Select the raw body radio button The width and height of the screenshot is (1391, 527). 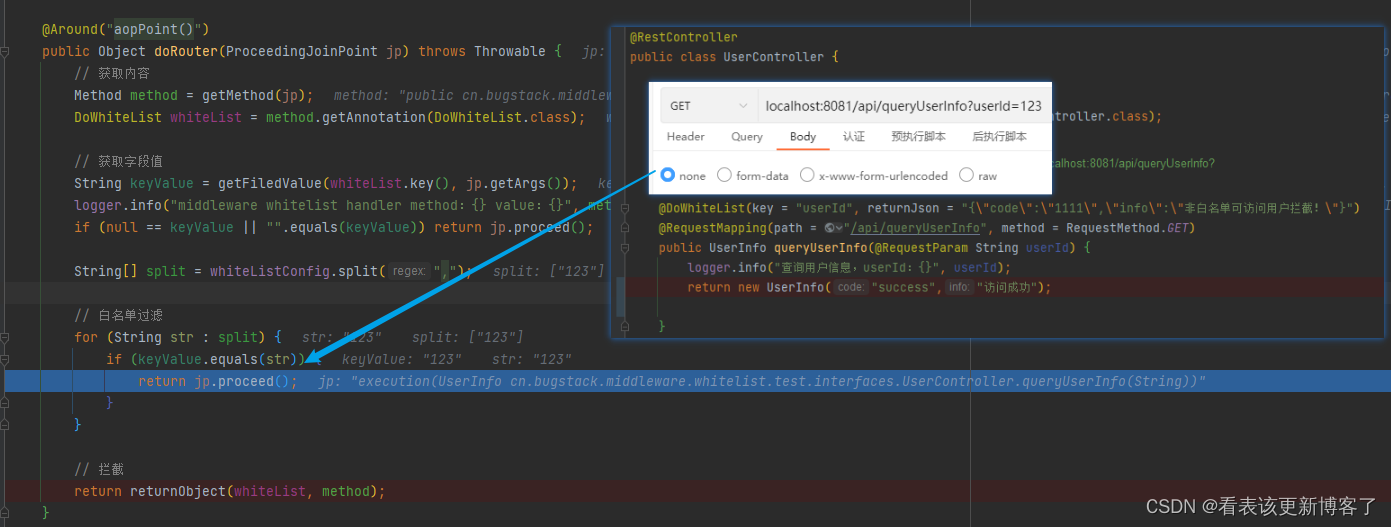tap(966, 175)
